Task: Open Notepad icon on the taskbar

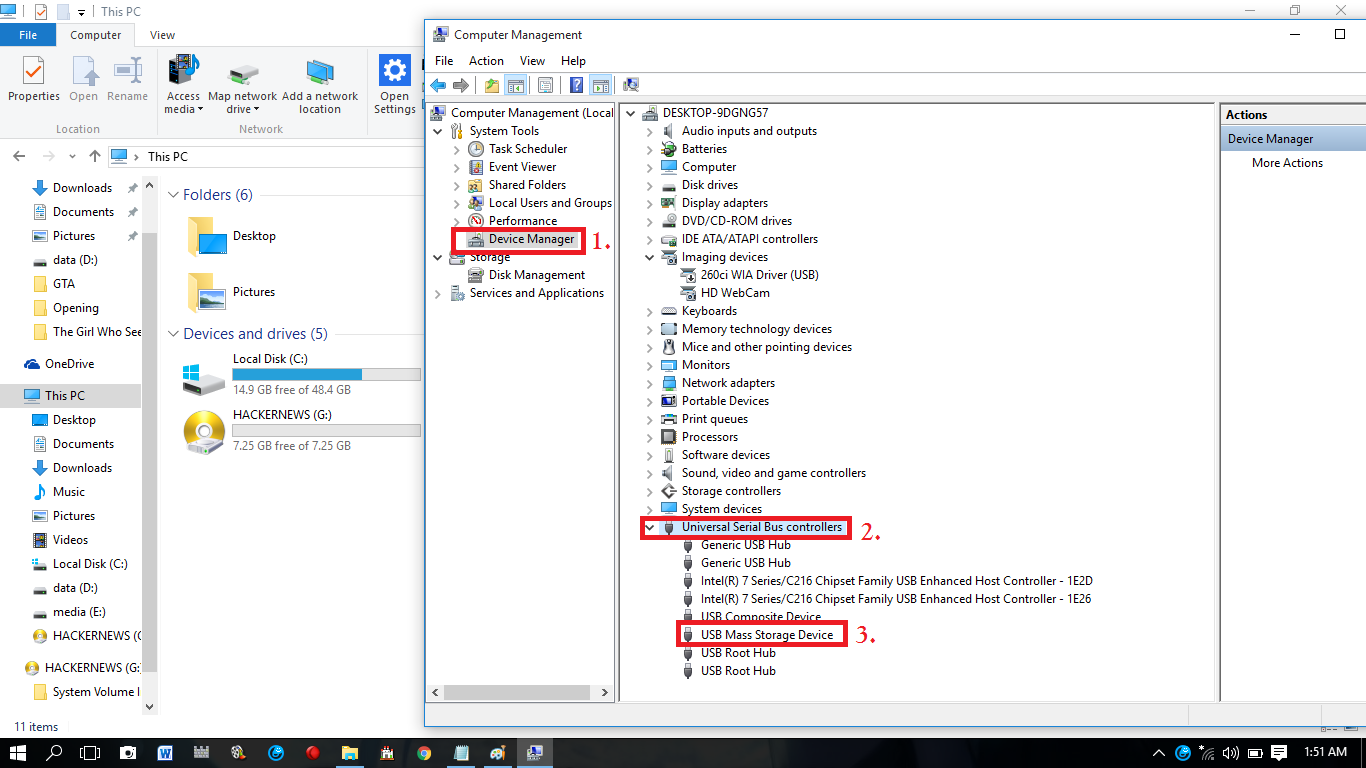Action: click(x=461, y=752)
